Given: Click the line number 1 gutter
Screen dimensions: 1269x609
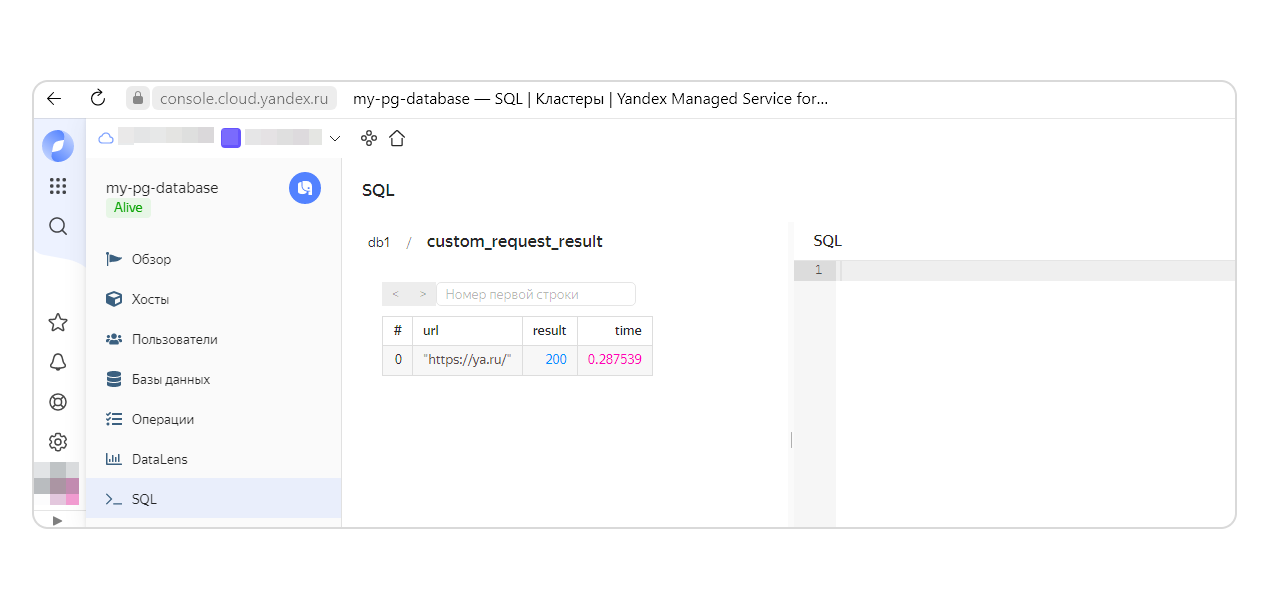Looking at the screenshot, I should 815,271.
